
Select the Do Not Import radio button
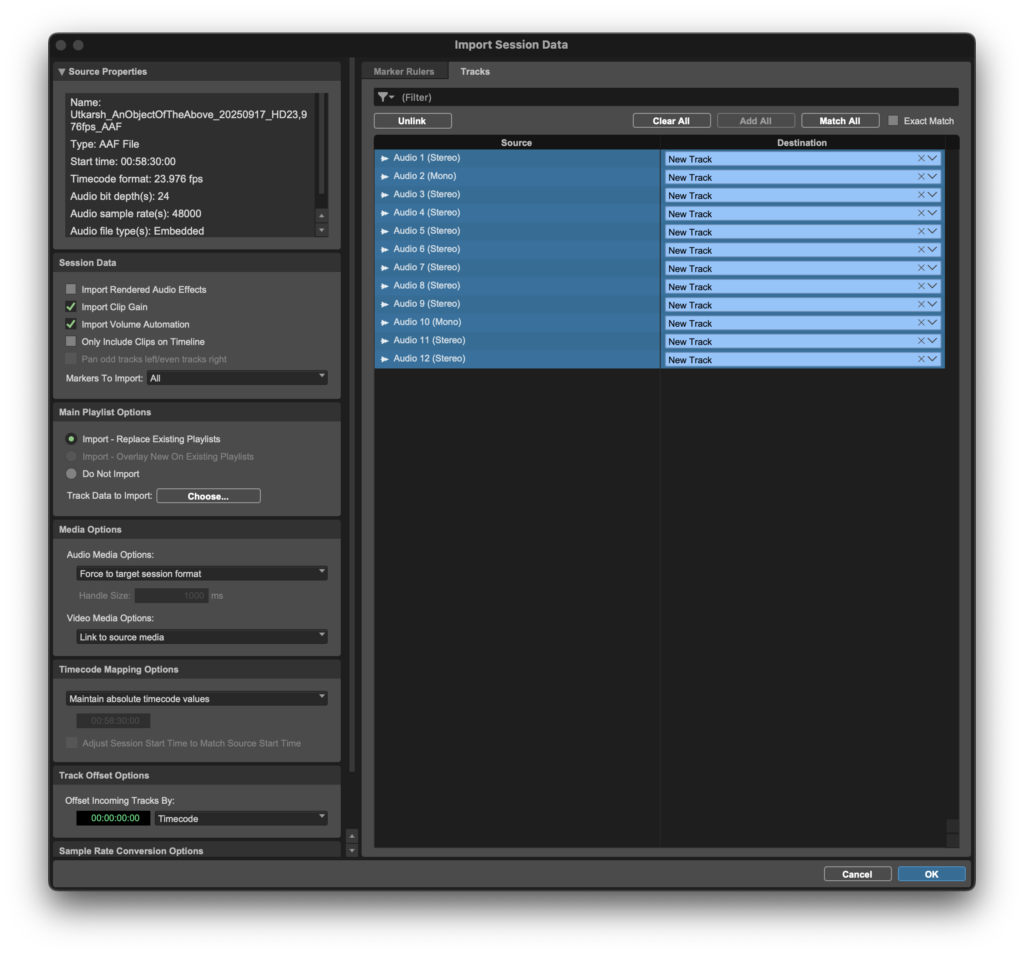[71, 474]
